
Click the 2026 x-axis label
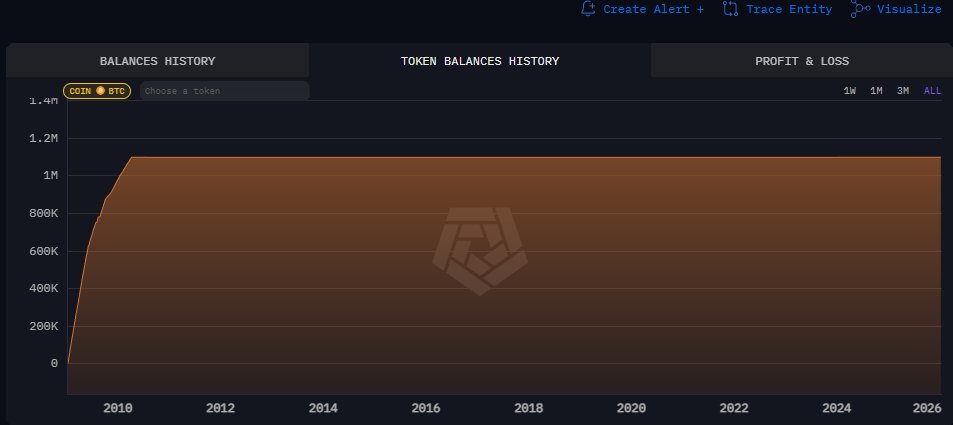927,408
